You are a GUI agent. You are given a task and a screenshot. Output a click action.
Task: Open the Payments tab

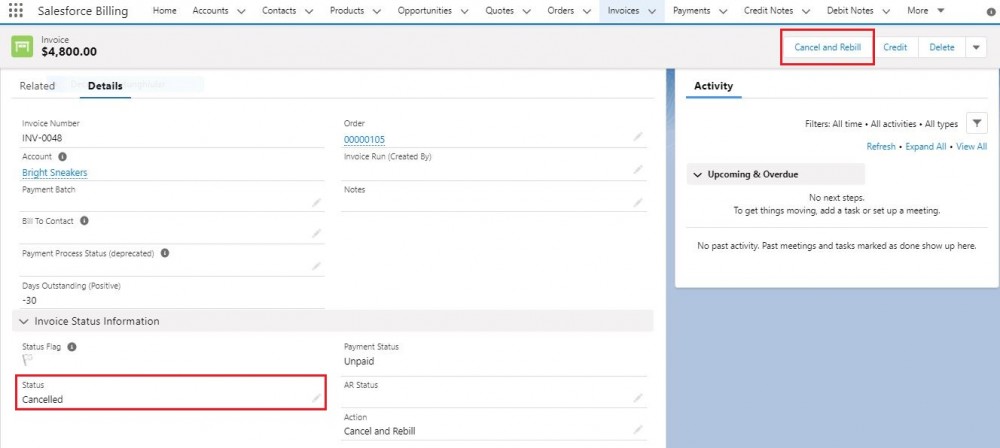[x=691, y=11]
